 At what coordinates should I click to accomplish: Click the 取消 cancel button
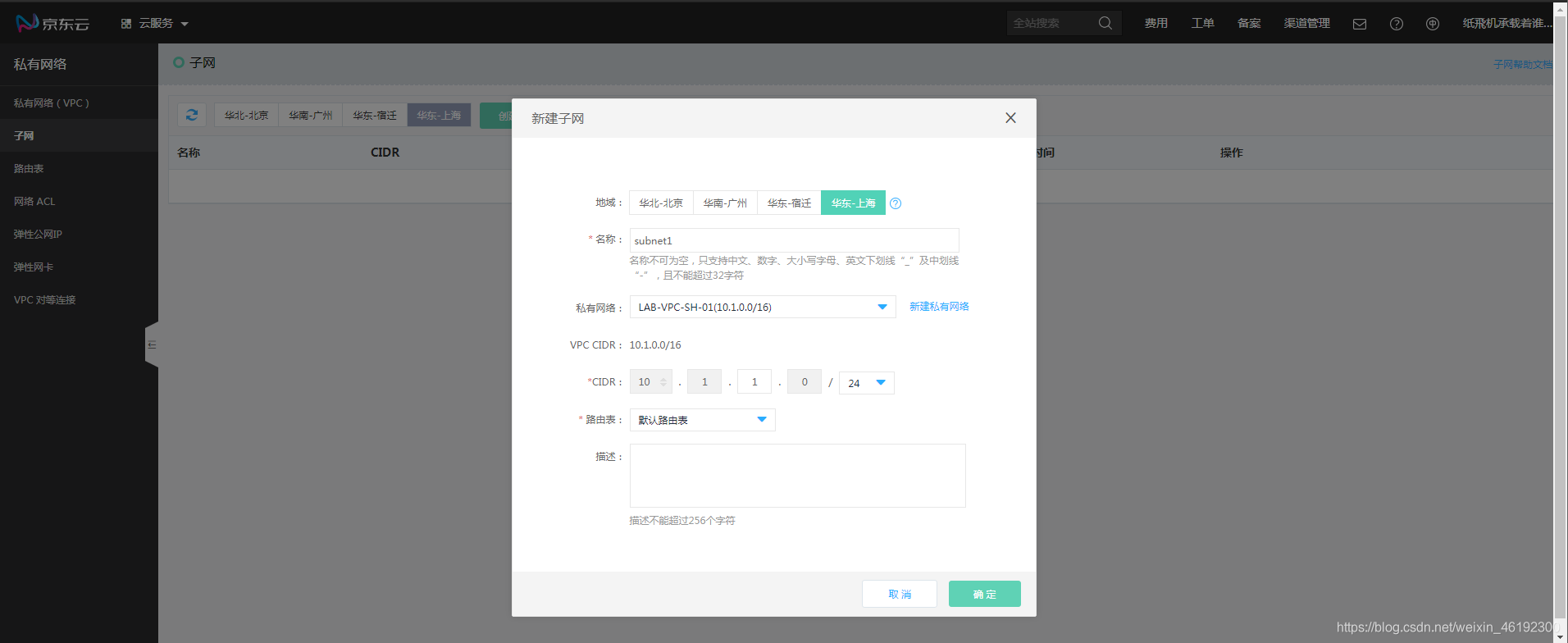(x=900, y=594)
